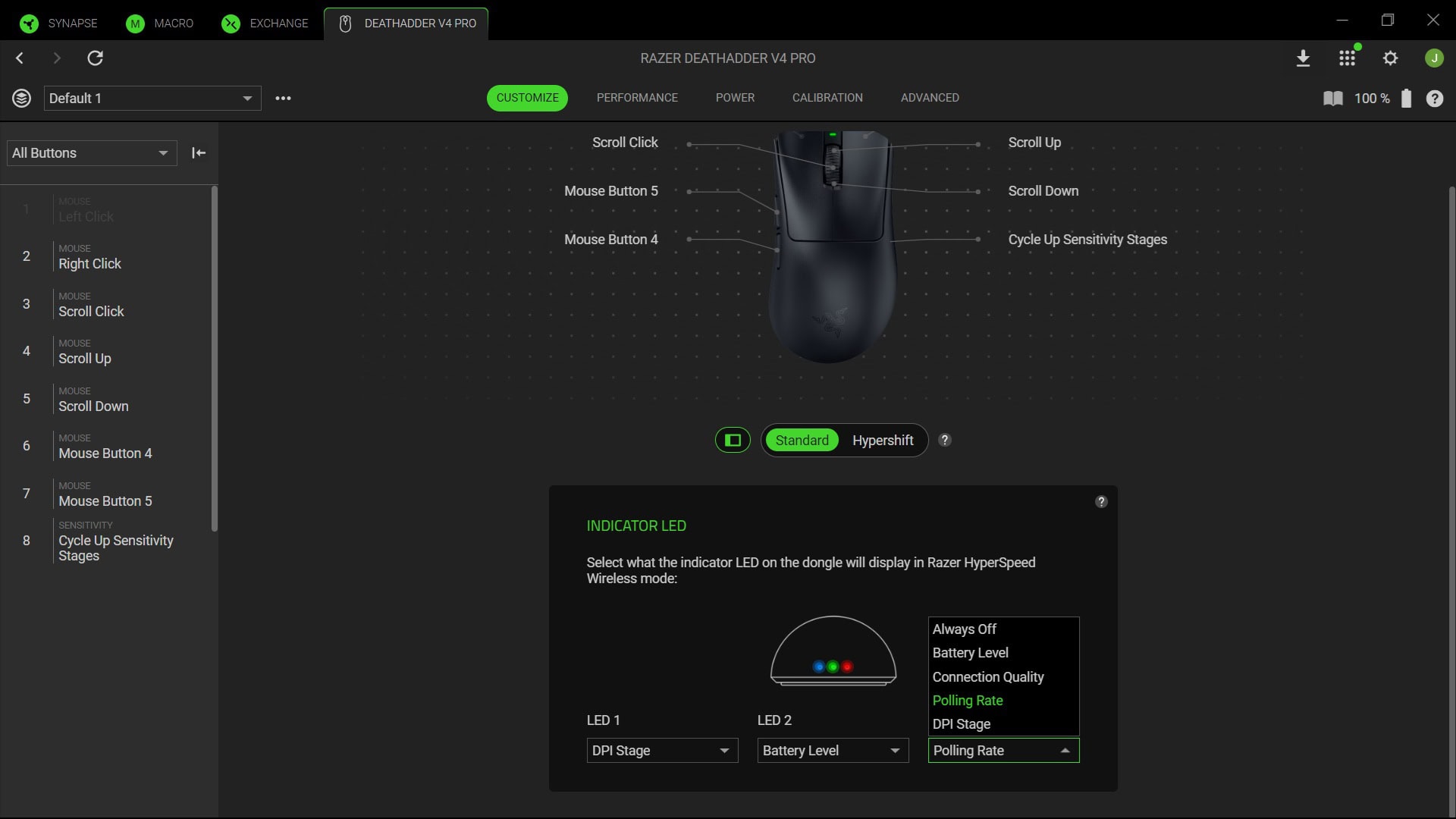The height and width of the screenshot is (819, 1456).
Task: Select Scroll Down in button list
Action: coord(109,399)
